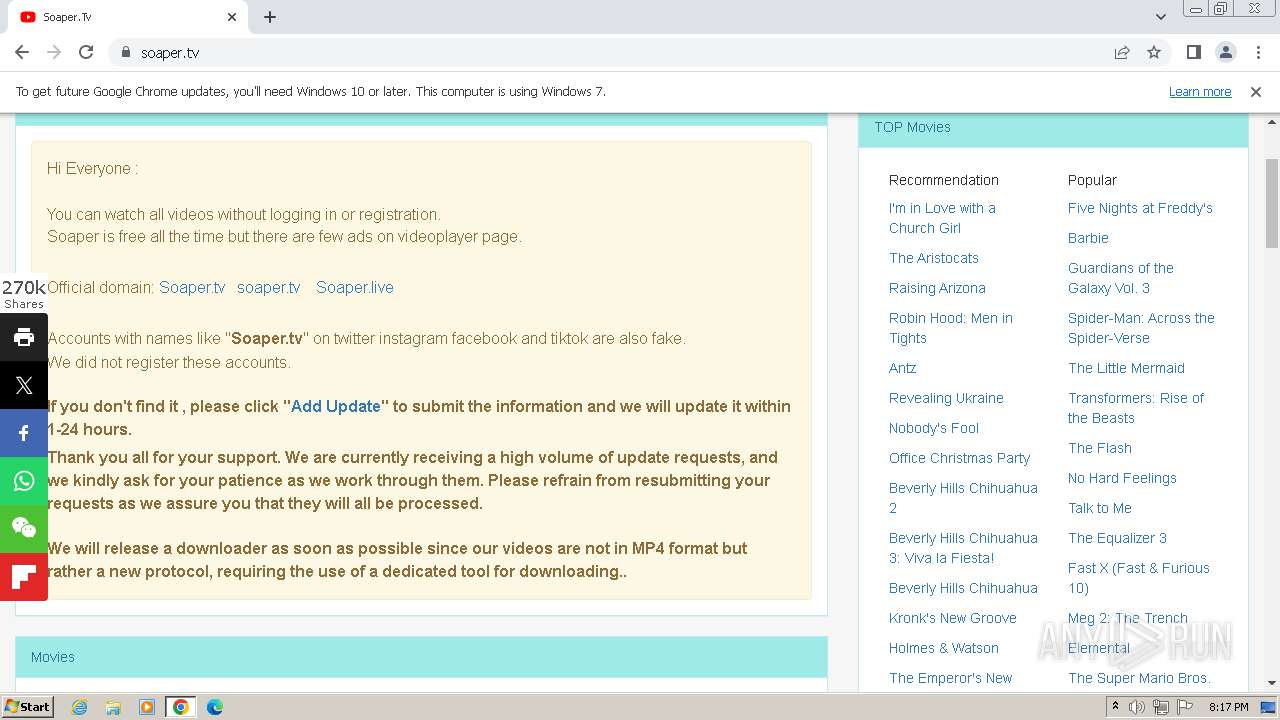Open the Learn more link

(x=1200, y=91)
